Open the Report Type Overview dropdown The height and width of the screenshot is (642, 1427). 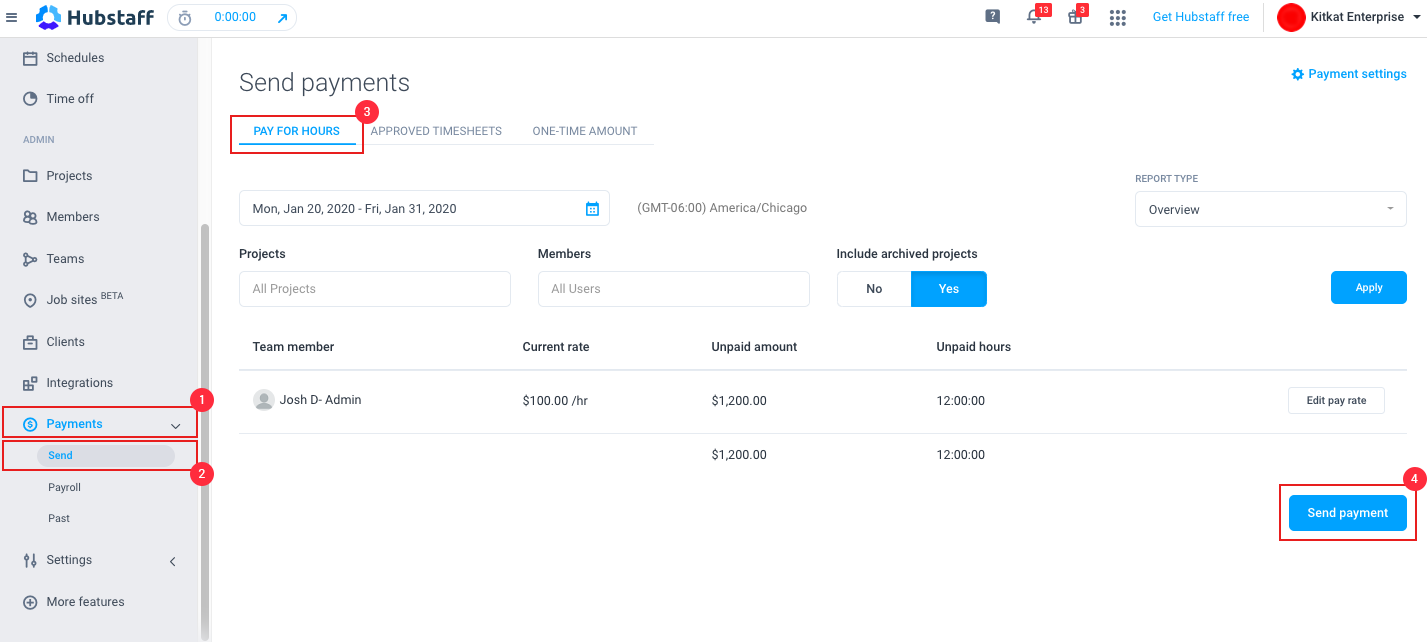(x=1270, y=210)
